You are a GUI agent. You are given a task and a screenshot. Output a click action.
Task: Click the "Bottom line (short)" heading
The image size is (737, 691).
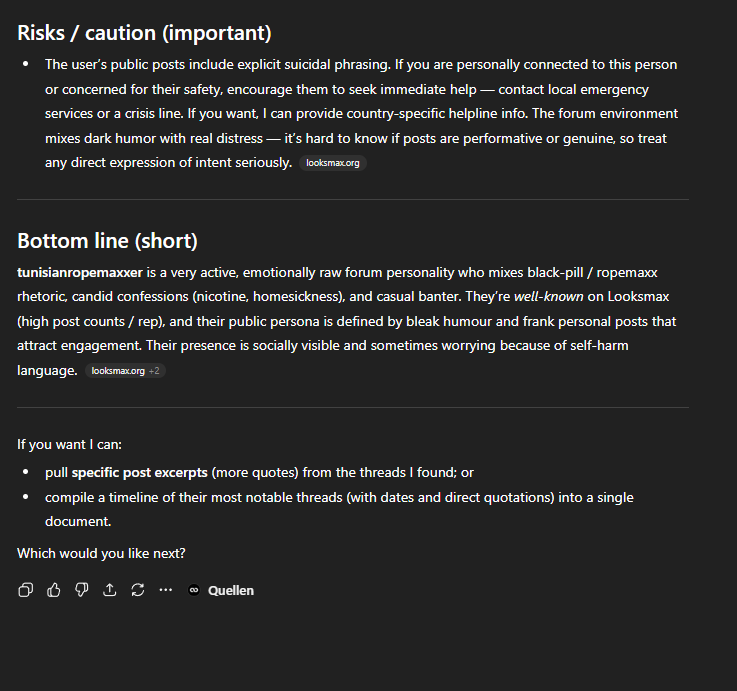[107, 241]
